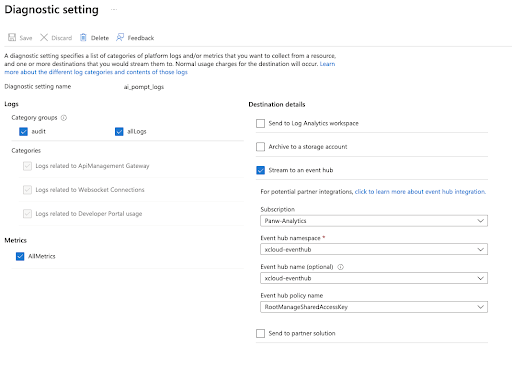The height and width of the screenshot is (367, 512).
Task: Uncheck Stream to an event hub
Action: pos(260,170)
